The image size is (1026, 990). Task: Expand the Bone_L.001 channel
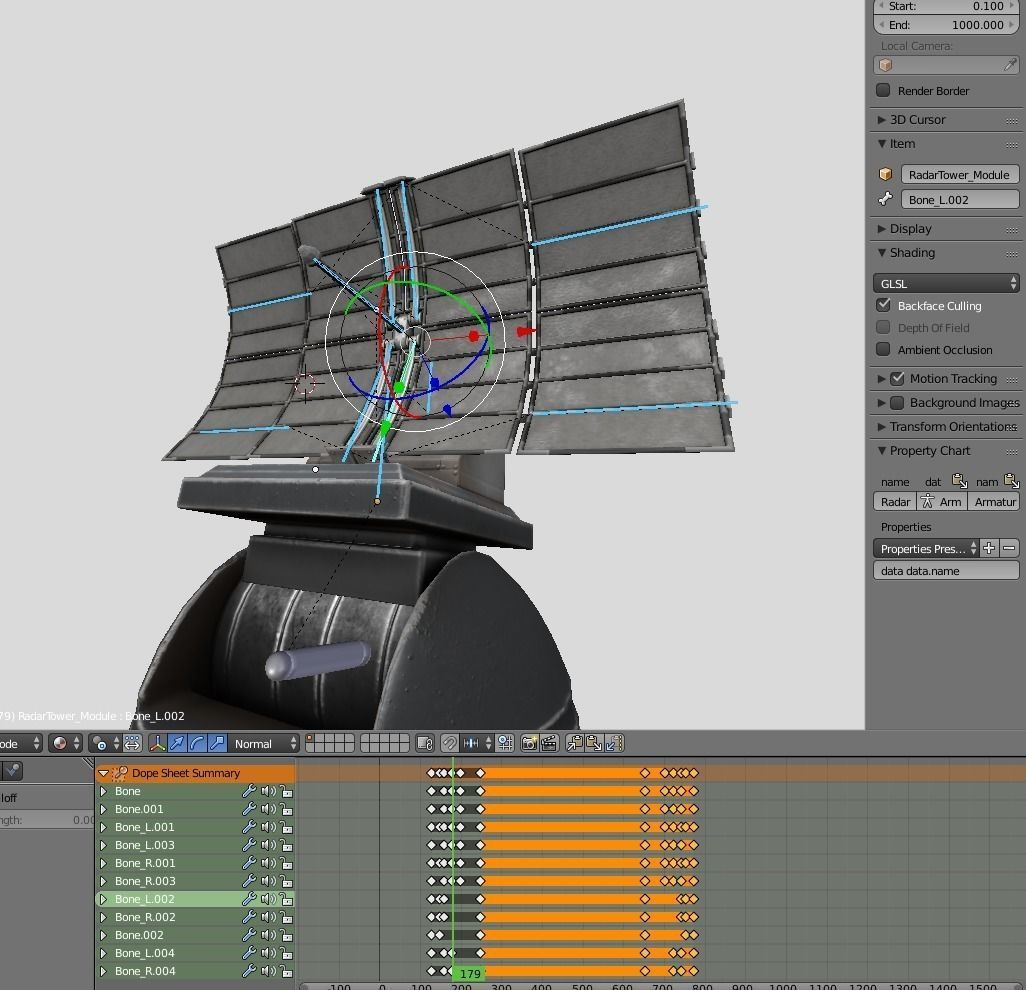tap(103, 827)
